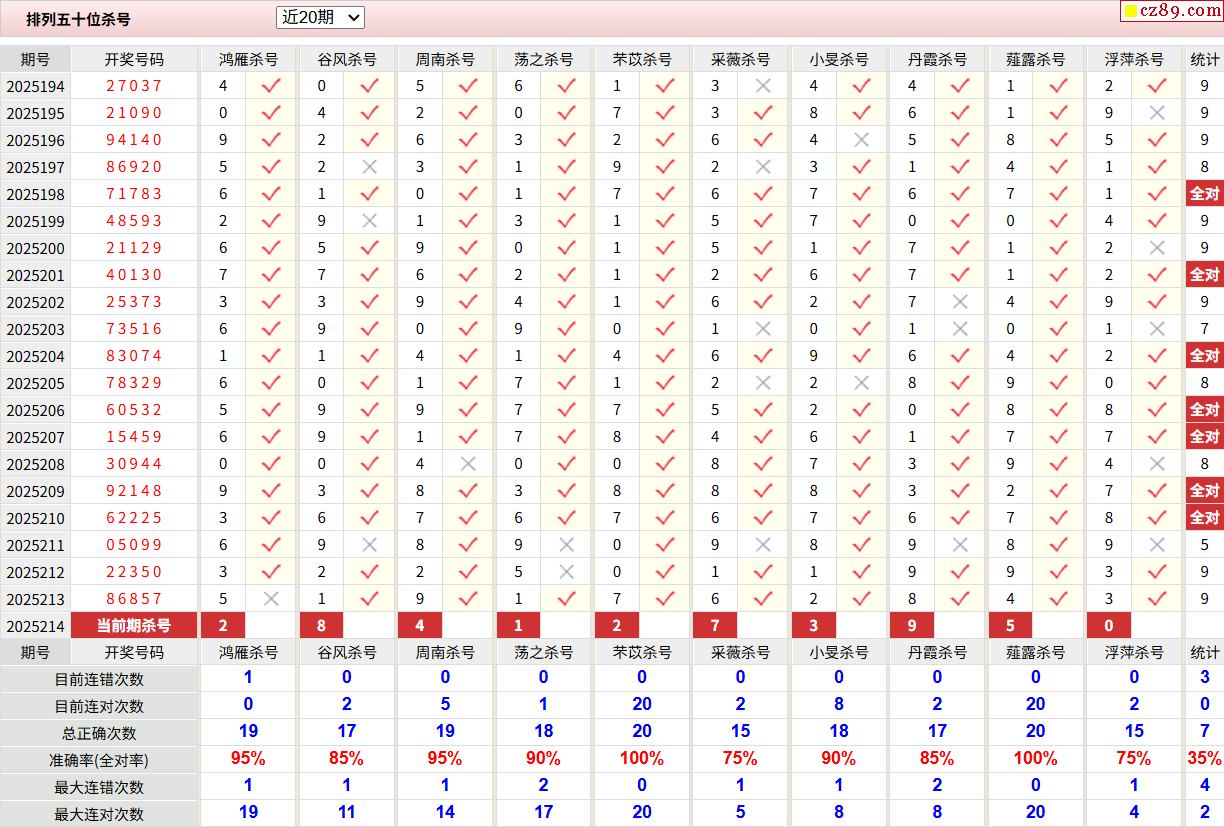This screenshot has width=1224, height=827.
Task: Click the winning number 86857
Action: point(134,599)
